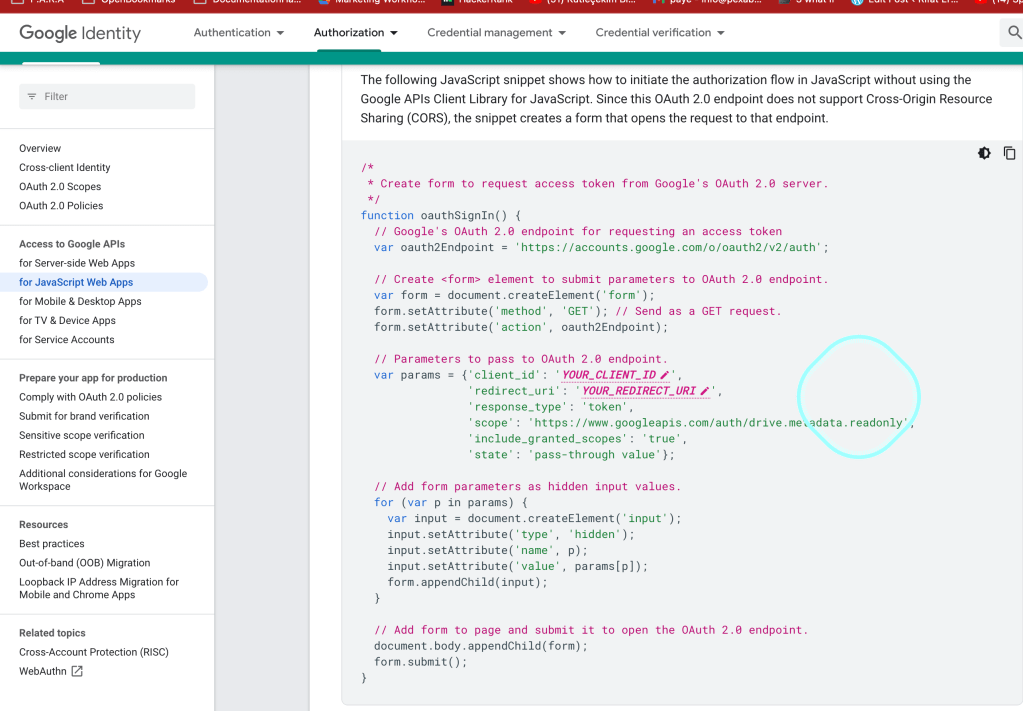The width and height of the screenshot is (1023, 711).
Task: Select for Server-side Web Apps
Action: (77, 263)
